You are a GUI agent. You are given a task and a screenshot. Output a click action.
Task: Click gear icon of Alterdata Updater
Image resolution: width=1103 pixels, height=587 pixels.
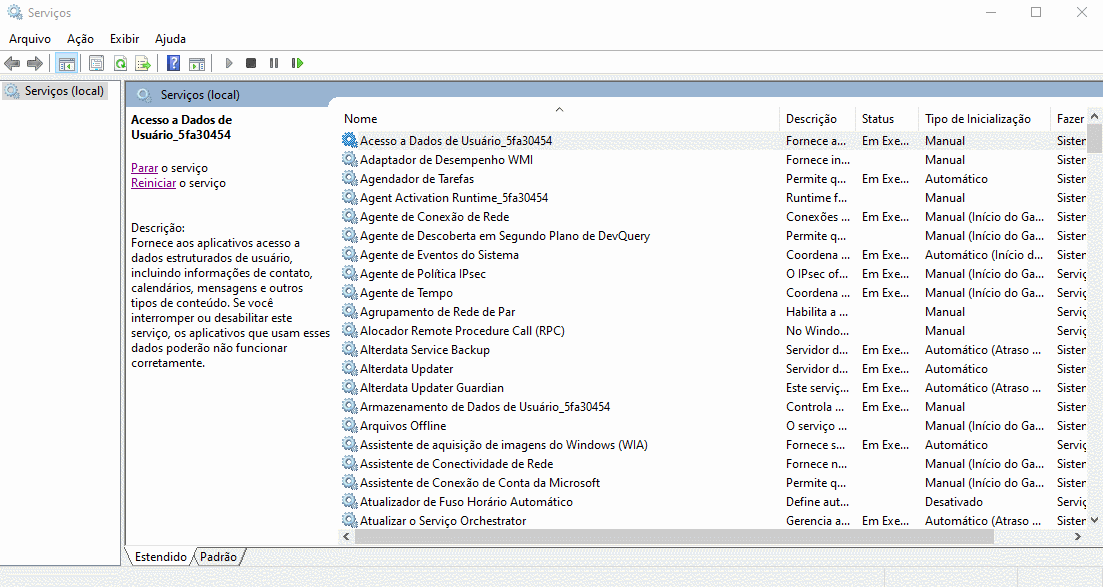tap(350, 368)
